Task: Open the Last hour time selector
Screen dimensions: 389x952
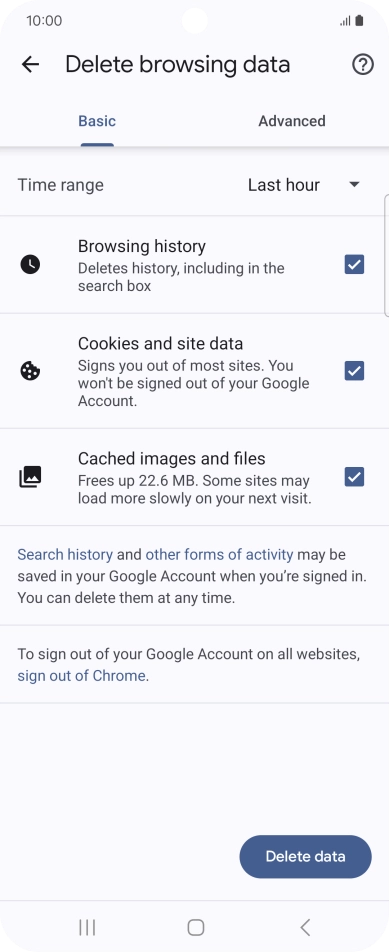Action: (304, 185)
